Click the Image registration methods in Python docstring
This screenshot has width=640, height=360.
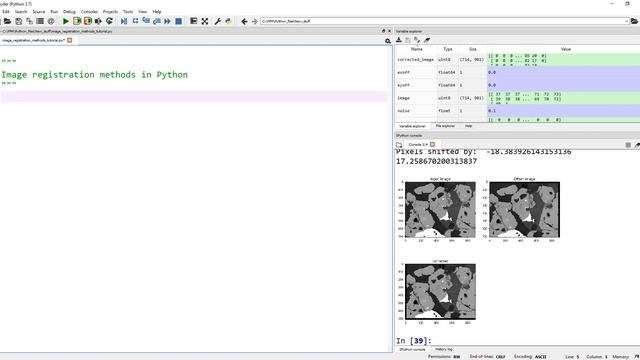(x=94, y=75)
